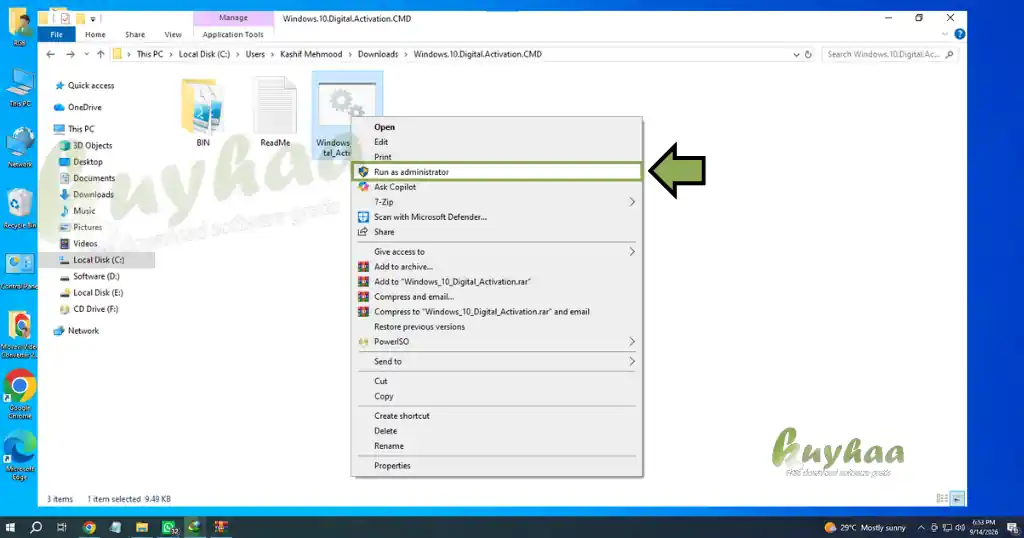Screen dimensions: 1024x538
Task: Select Add to archive... entry
Action: (496, 266)
